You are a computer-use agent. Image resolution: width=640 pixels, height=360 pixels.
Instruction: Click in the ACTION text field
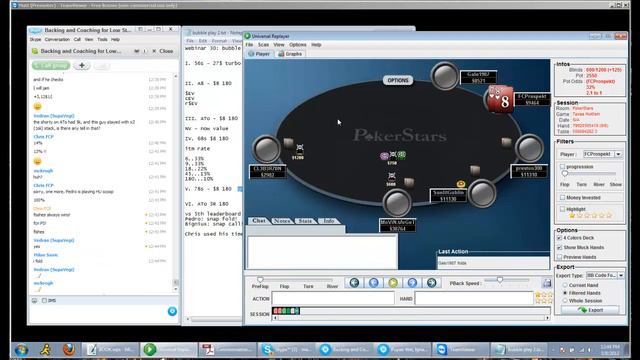[x=333, y=298]
